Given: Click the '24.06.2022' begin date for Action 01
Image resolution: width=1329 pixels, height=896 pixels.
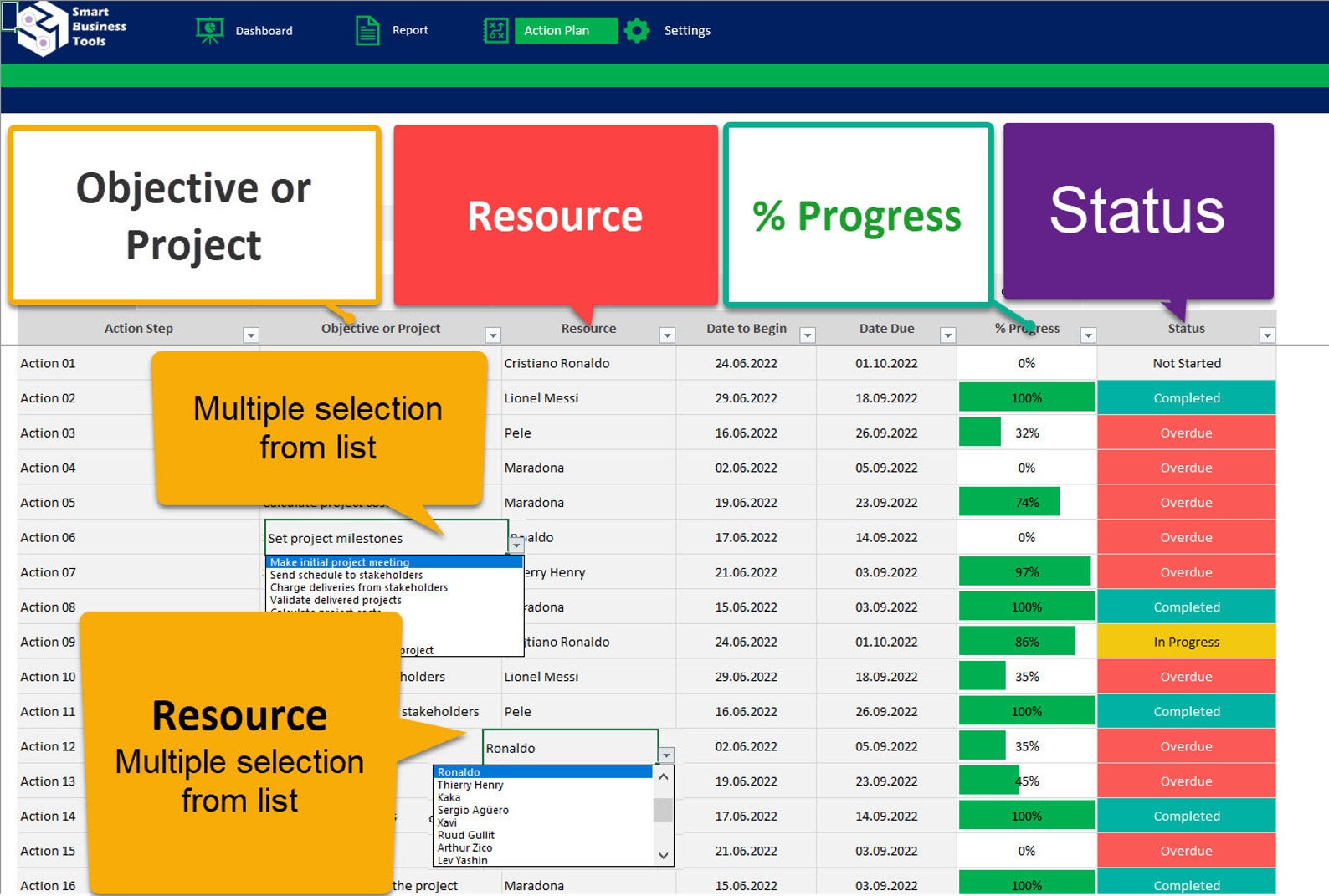Looking at the screenshot, I should click(746, 363).
